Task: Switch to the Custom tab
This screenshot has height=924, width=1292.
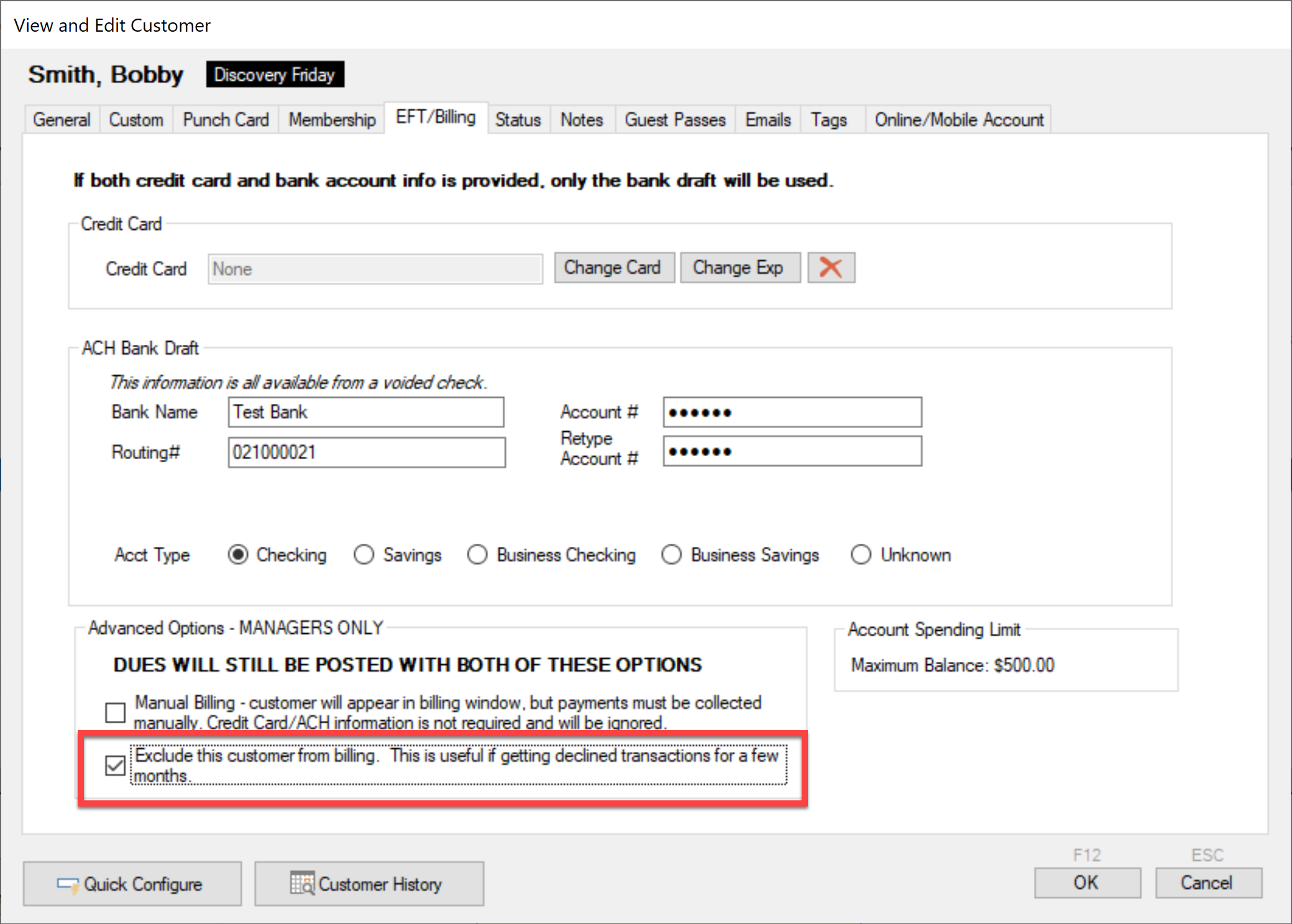Action: 136,119
